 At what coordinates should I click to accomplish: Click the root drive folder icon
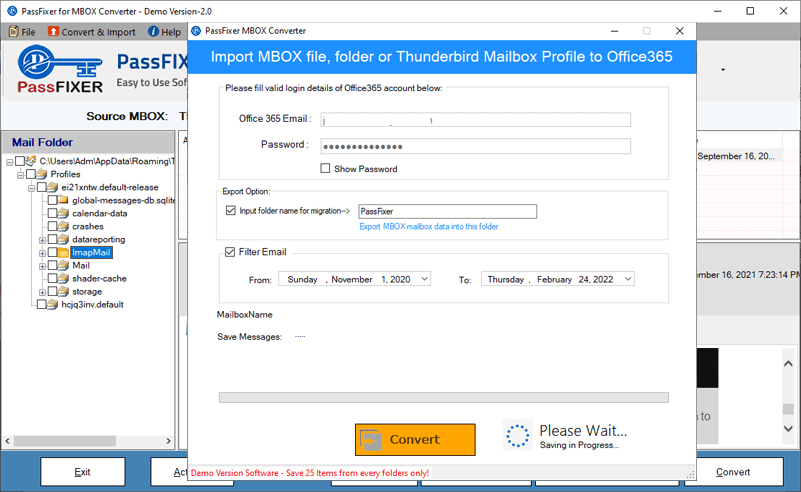pyautogui.click(x=31, y=161)
